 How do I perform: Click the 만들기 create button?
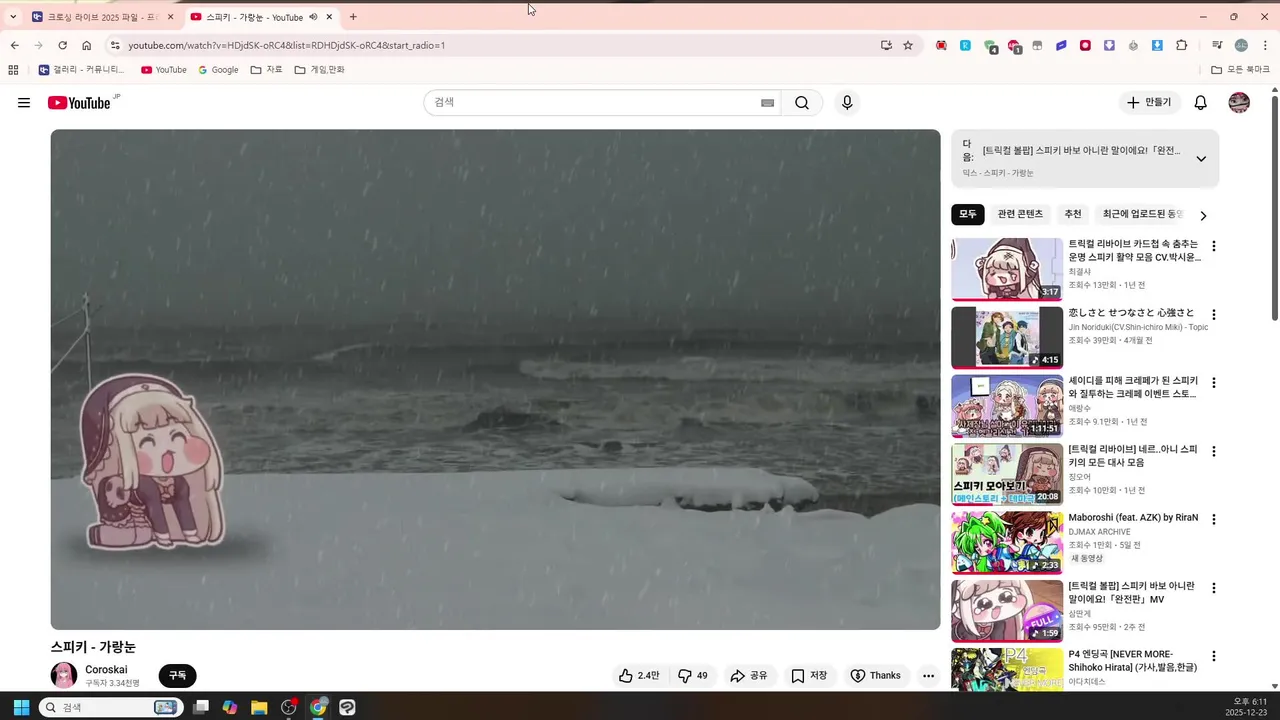point(1149,103)
